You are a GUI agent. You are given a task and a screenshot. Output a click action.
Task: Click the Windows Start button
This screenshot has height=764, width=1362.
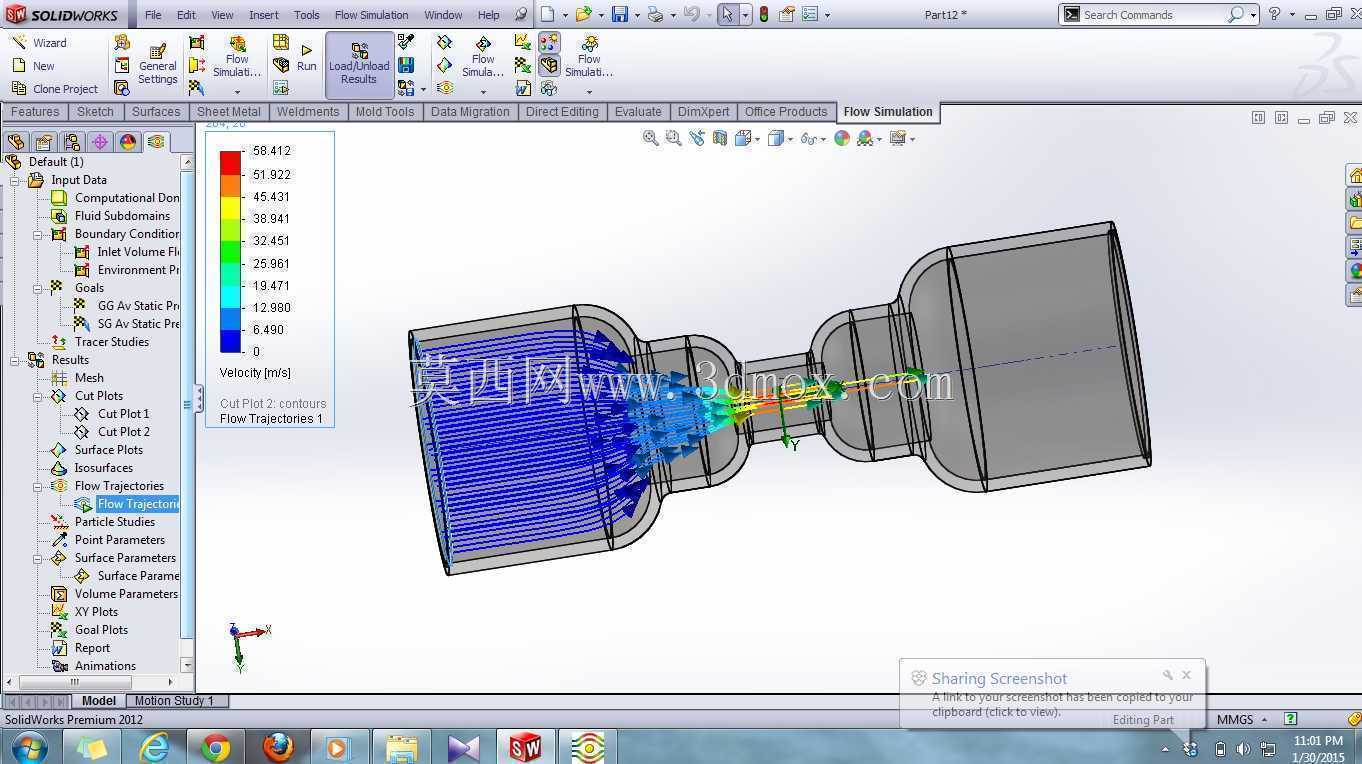click(x=27, y=747)
